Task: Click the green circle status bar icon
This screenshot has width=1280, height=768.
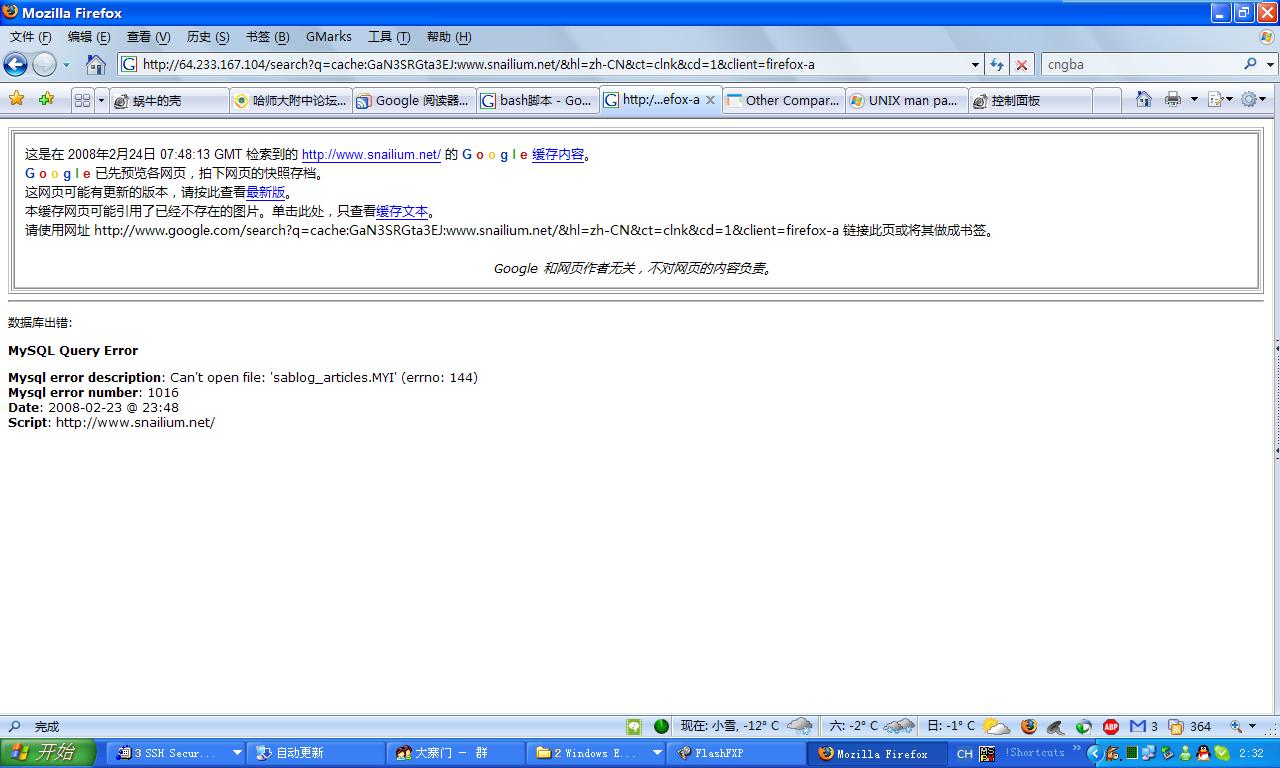Action: pyautogui.click(x=661, y=727)
